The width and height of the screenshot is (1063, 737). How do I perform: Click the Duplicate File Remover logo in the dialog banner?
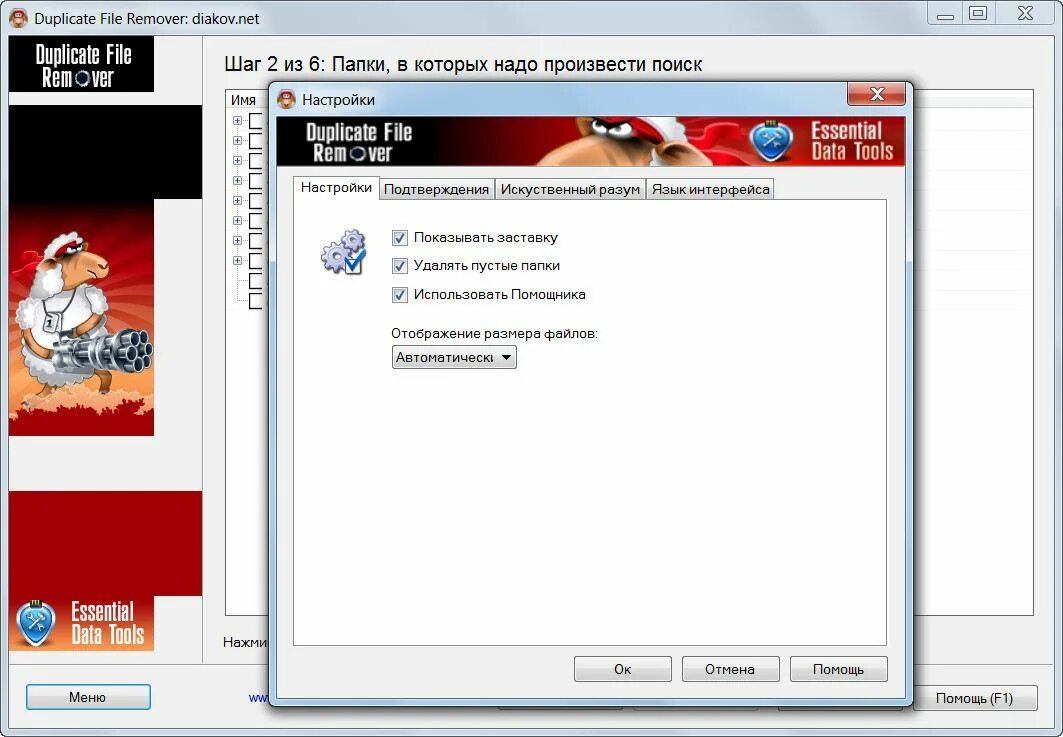(359, 142)
